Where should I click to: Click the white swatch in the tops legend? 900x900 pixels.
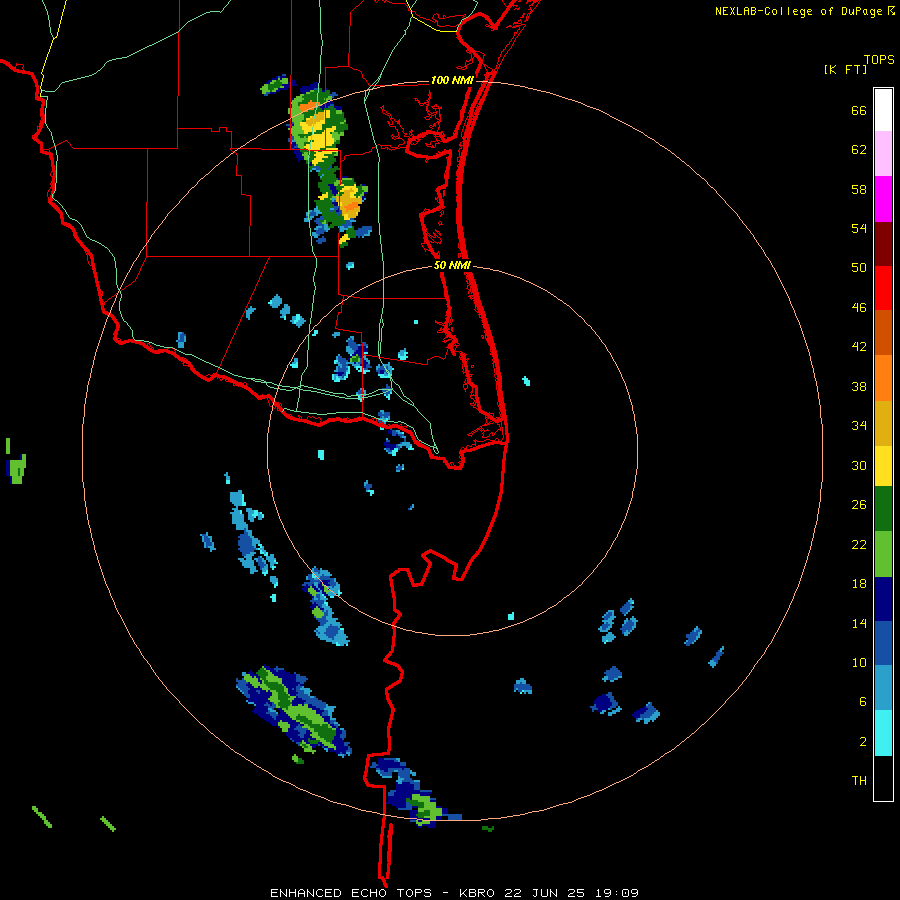883,110
